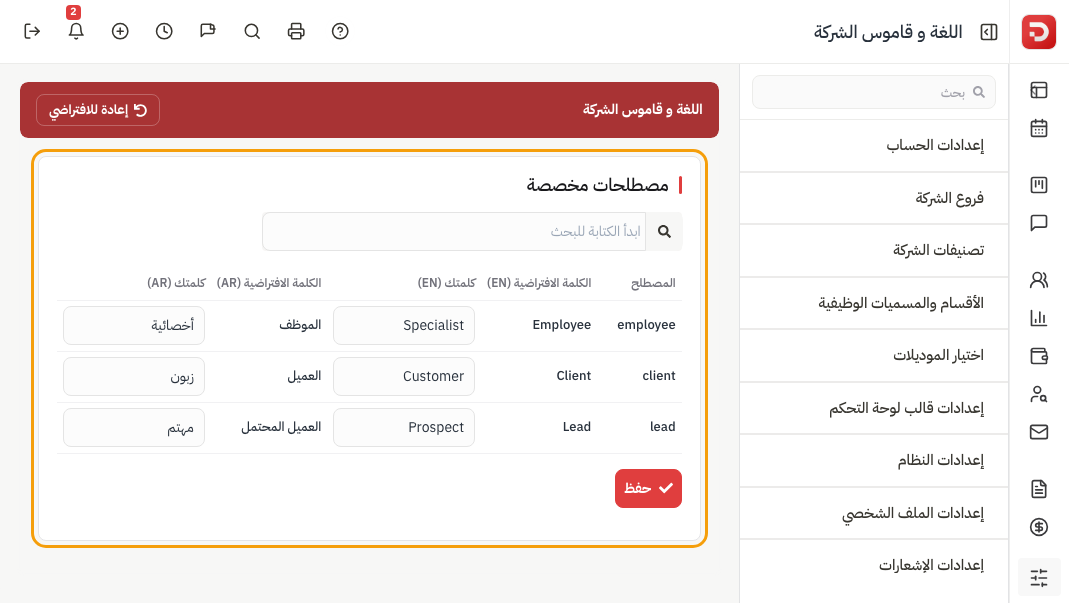The image size is (1069, 603).
Task: Click the المصطلح column header
Action: click(x=653, y=283)
